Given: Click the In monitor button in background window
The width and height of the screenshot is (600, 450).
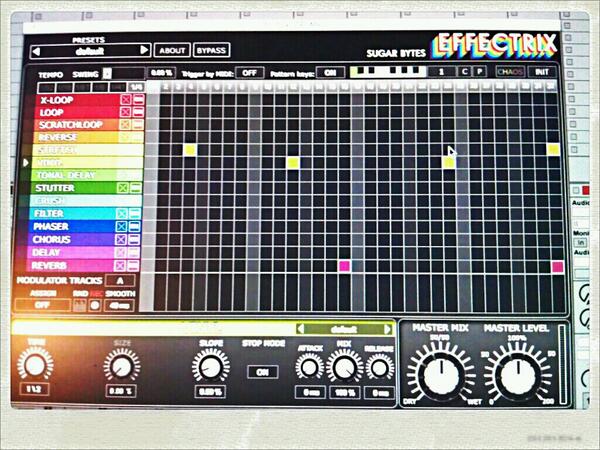Looking at the screenshot, I should [x=581, y=243].
